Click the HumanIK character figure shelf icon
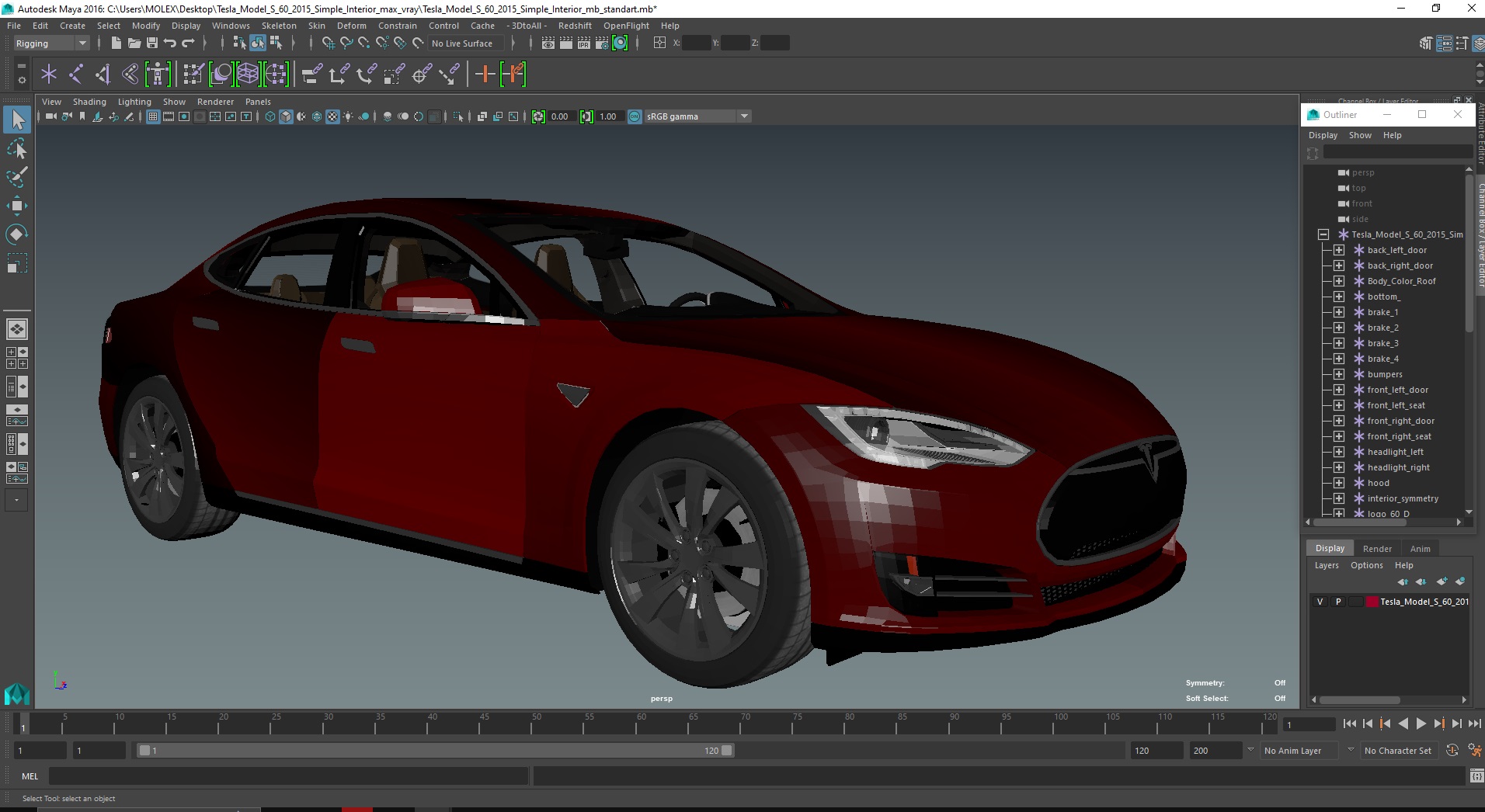Screen dimensions: 1485x812 coord(158,75)
